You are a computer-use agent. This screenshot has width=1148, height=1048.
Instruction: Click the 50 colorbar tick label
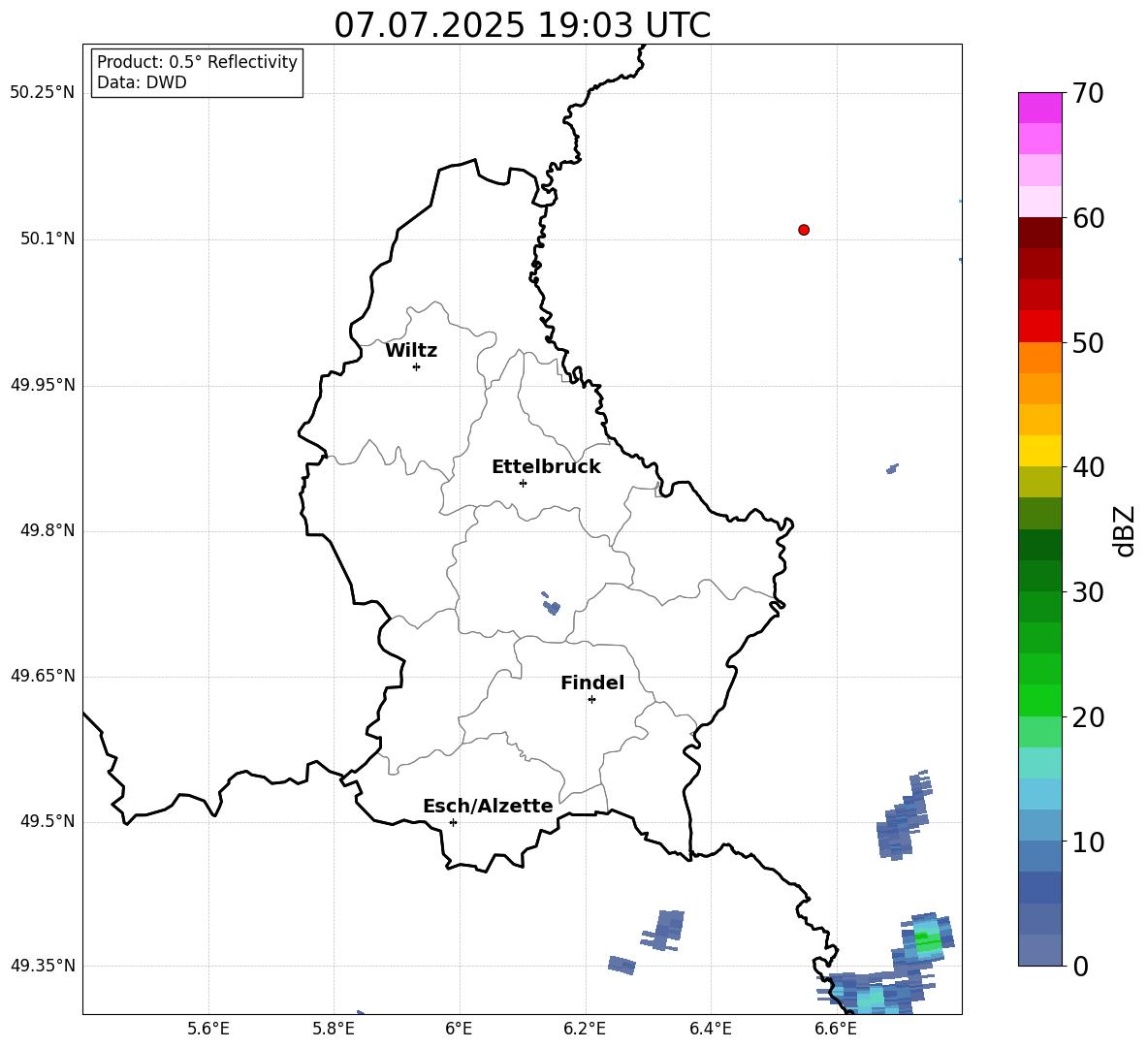point(1088,342)
